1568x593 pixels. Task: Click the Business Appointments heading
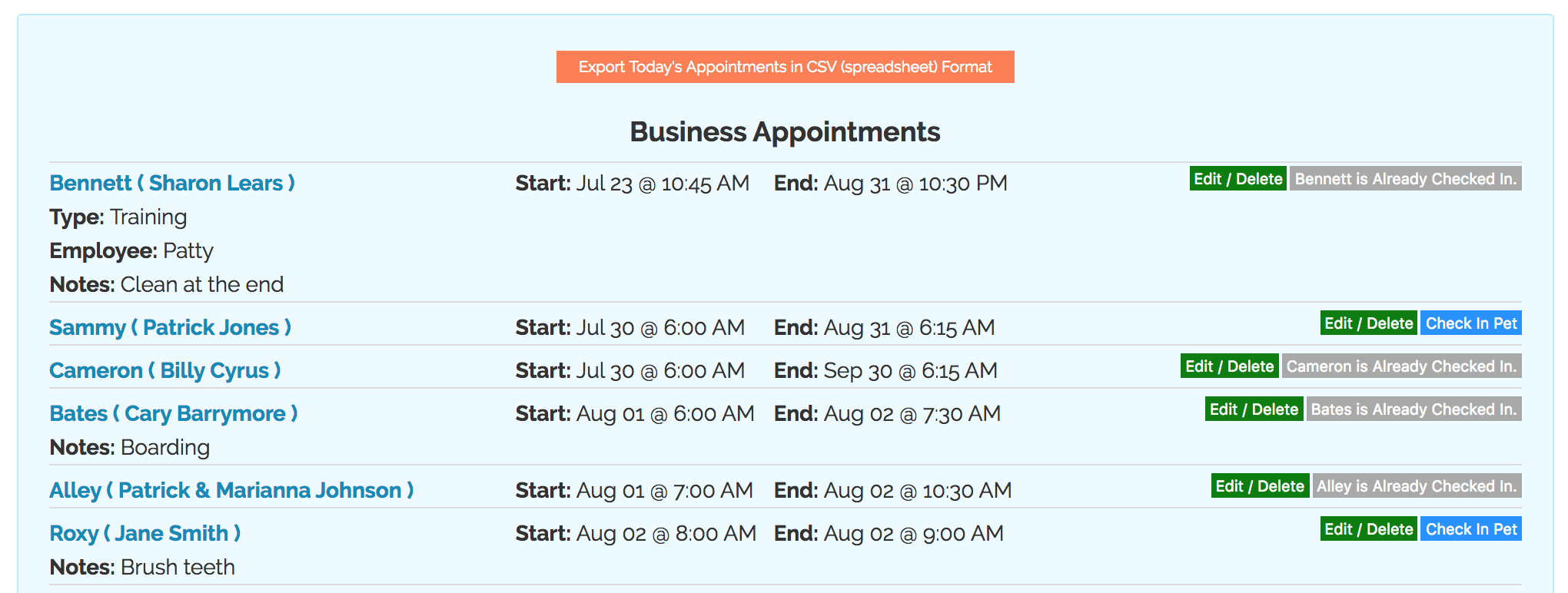point(785,132)
